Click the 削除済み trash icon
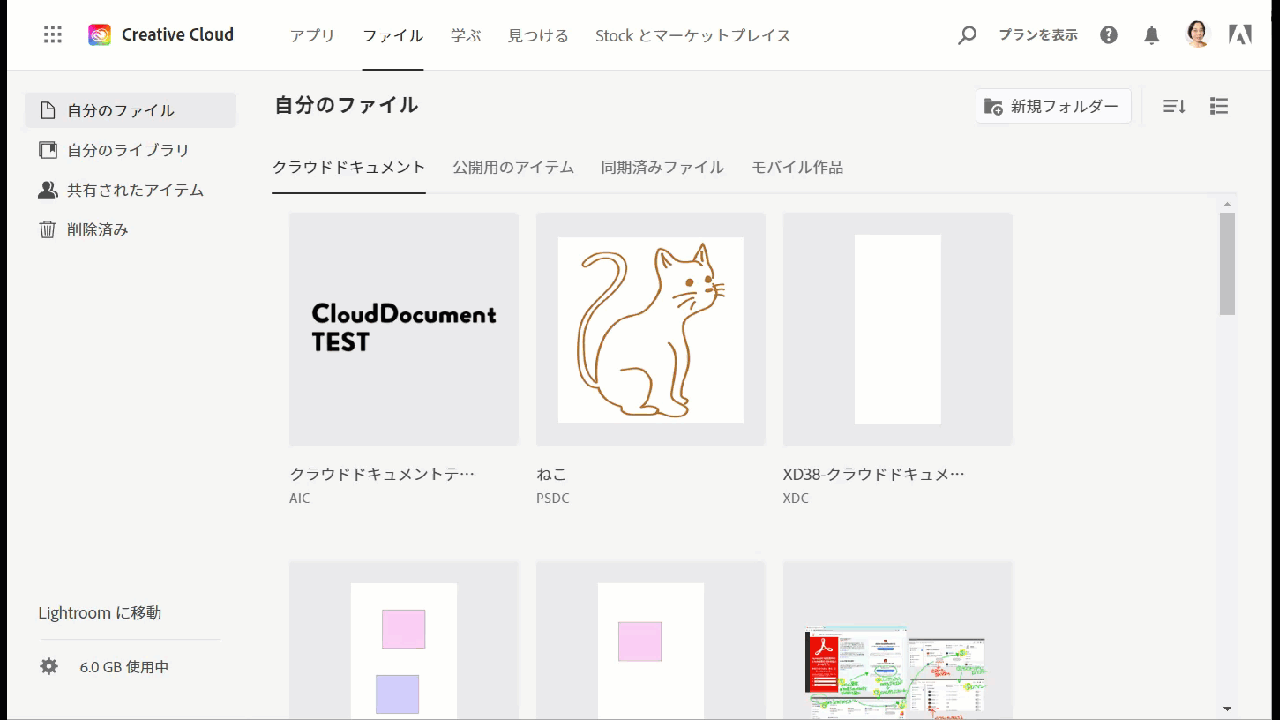This screenshot has height=720, width=1280. pos(47,229)
